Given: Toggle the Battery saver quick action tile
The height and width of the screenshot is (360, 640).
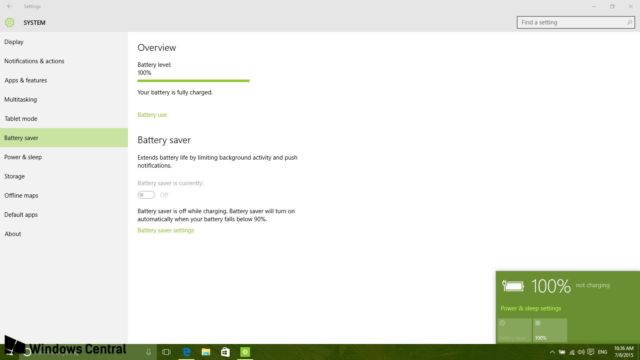Looking at the screenshot, I should [x=514, y=330].
